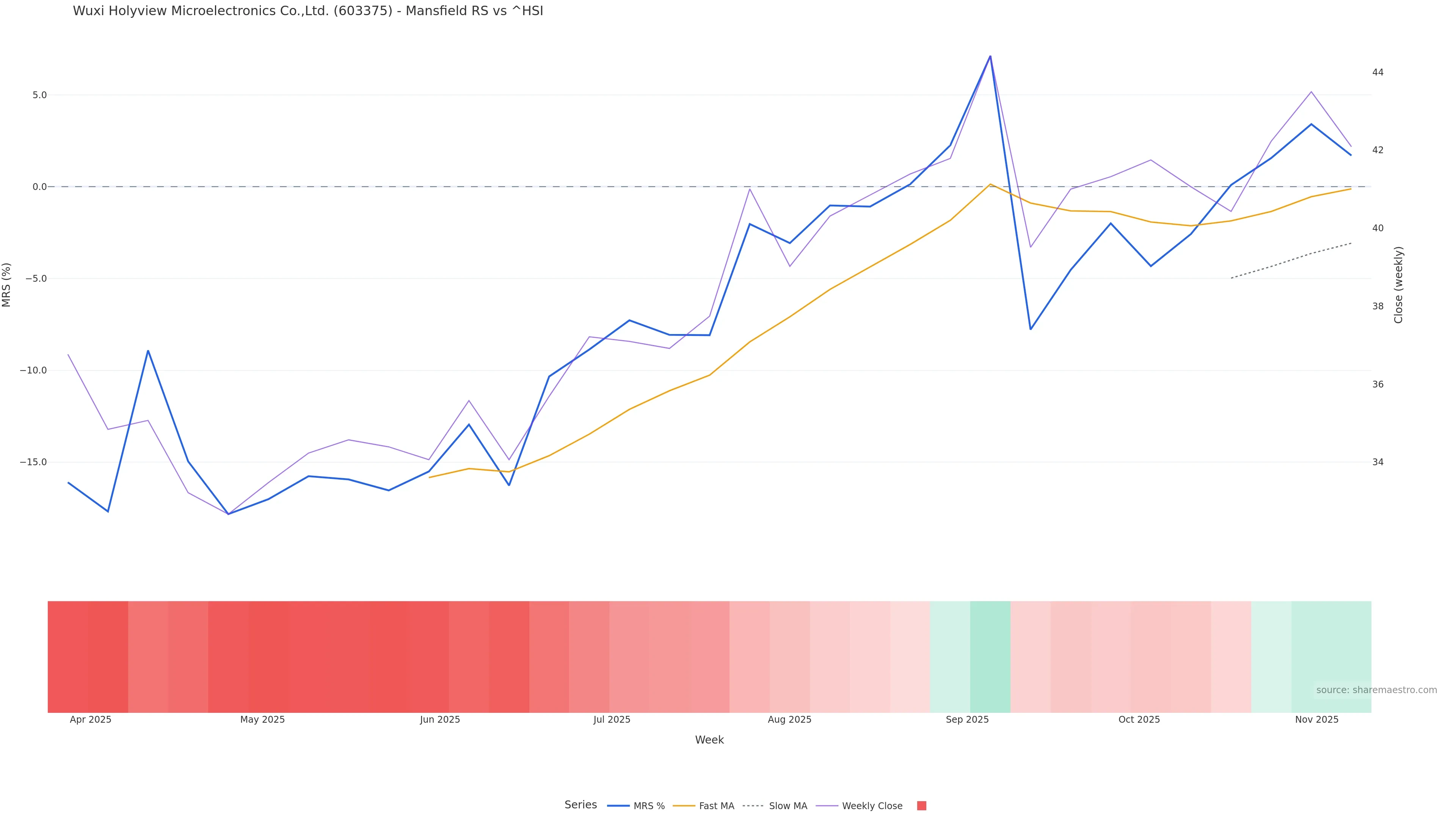Click the Nov 2025 axis label

pos(1316,720)
